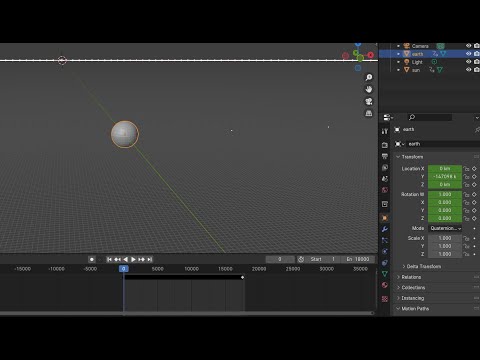Click the earth row mesh data icon
The width and height of the screenshot is (480, 360).
pos(443,54)
